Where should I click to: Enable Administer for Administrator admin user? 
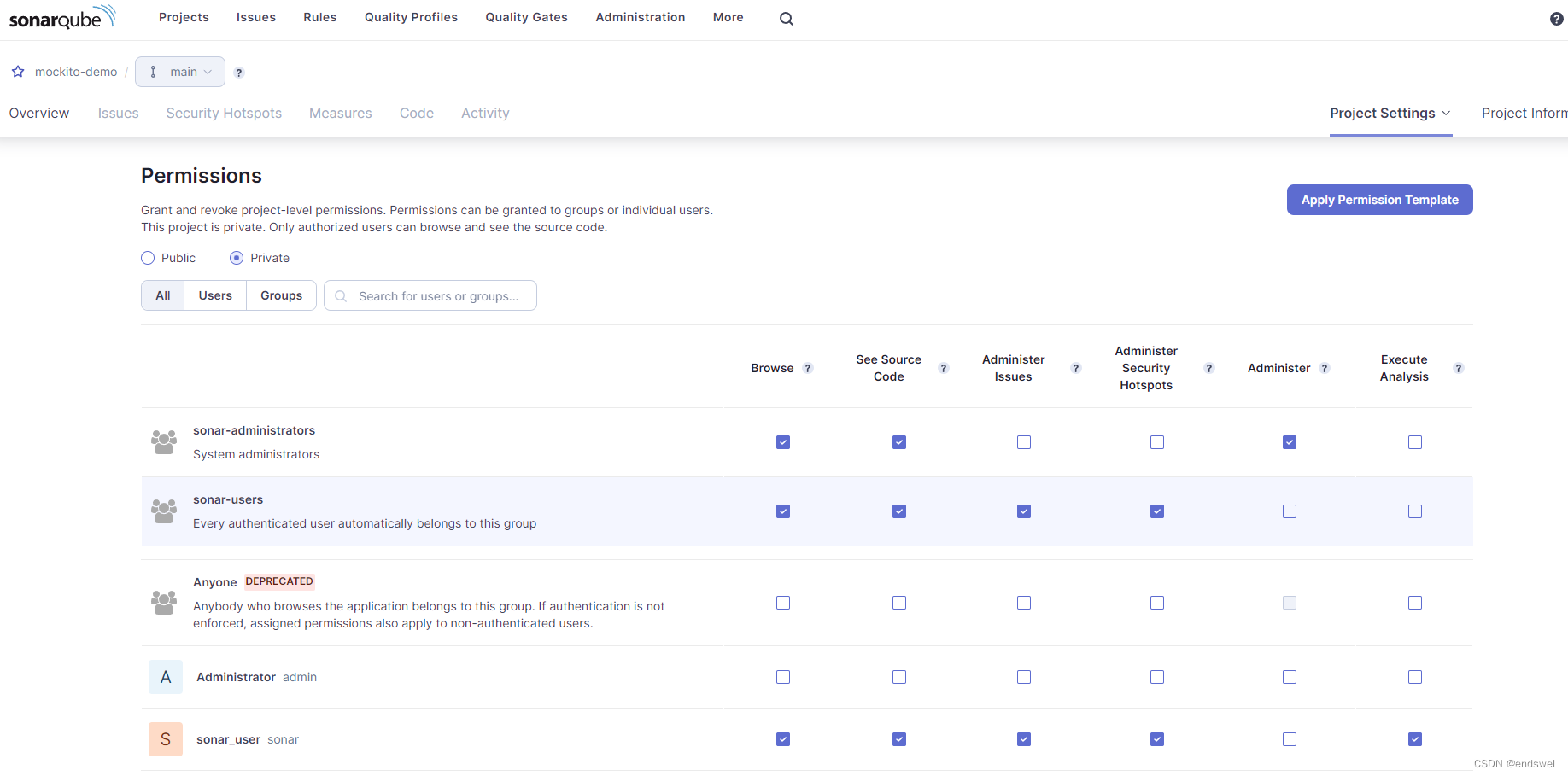1290,677
